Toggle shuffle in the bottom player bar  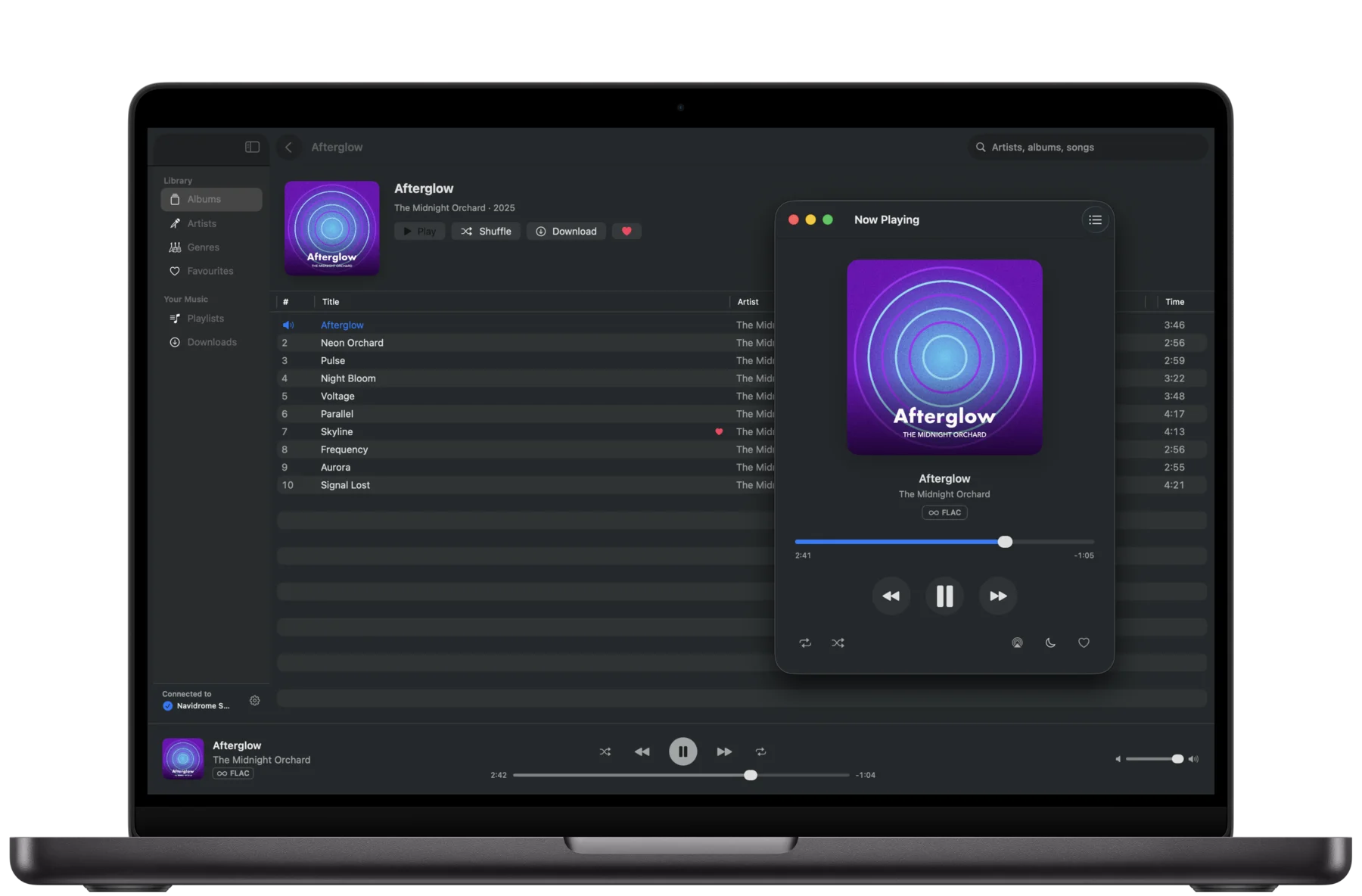pos(605,751)
